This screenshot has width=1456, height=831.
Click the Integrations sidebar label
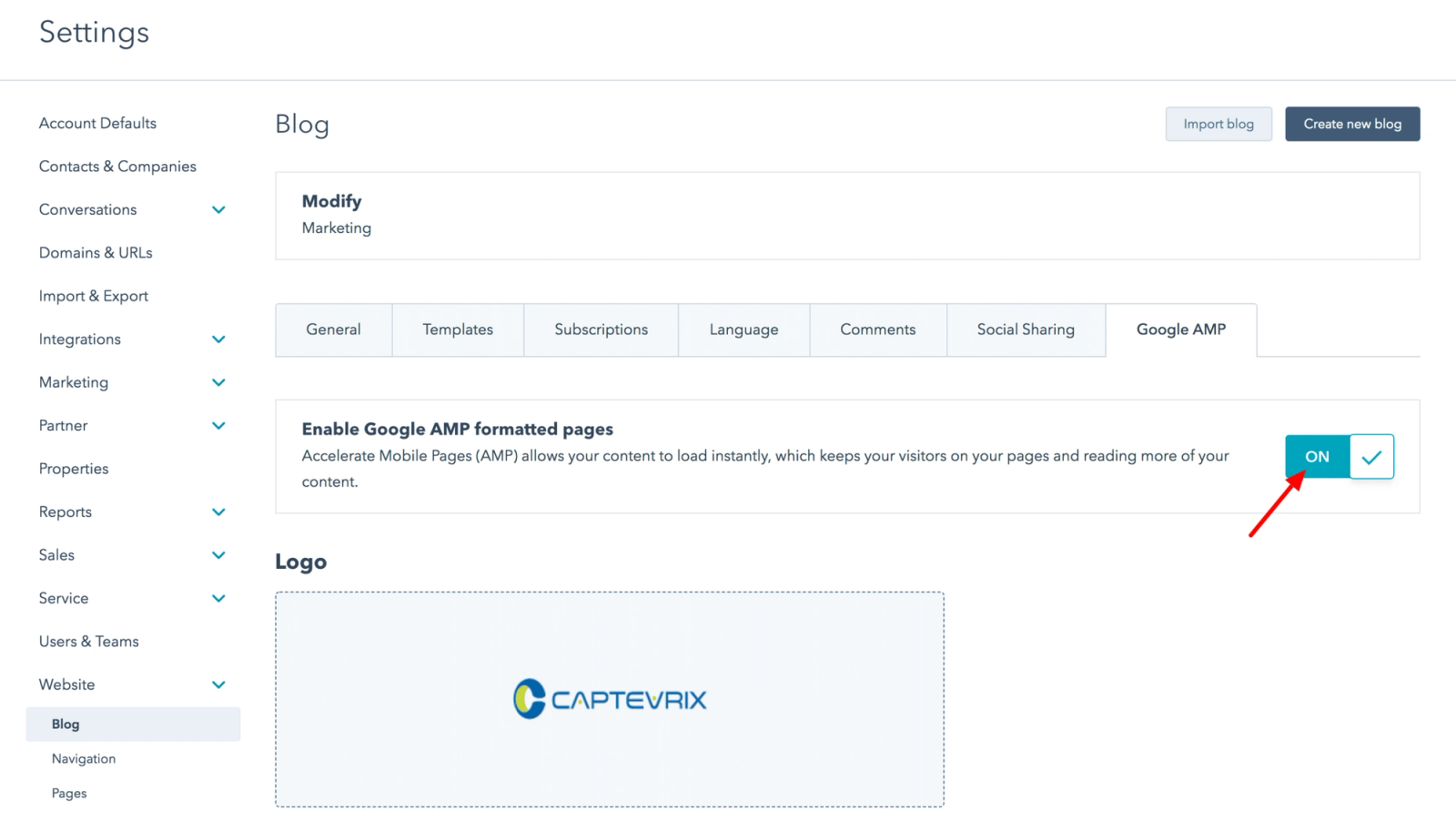pyautogui.click(x=80, y=339)
